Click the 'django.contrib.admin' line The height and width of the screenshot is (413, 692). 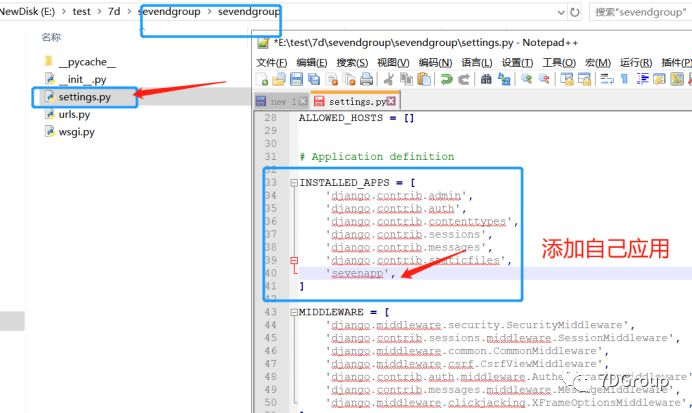coord(399,195)
